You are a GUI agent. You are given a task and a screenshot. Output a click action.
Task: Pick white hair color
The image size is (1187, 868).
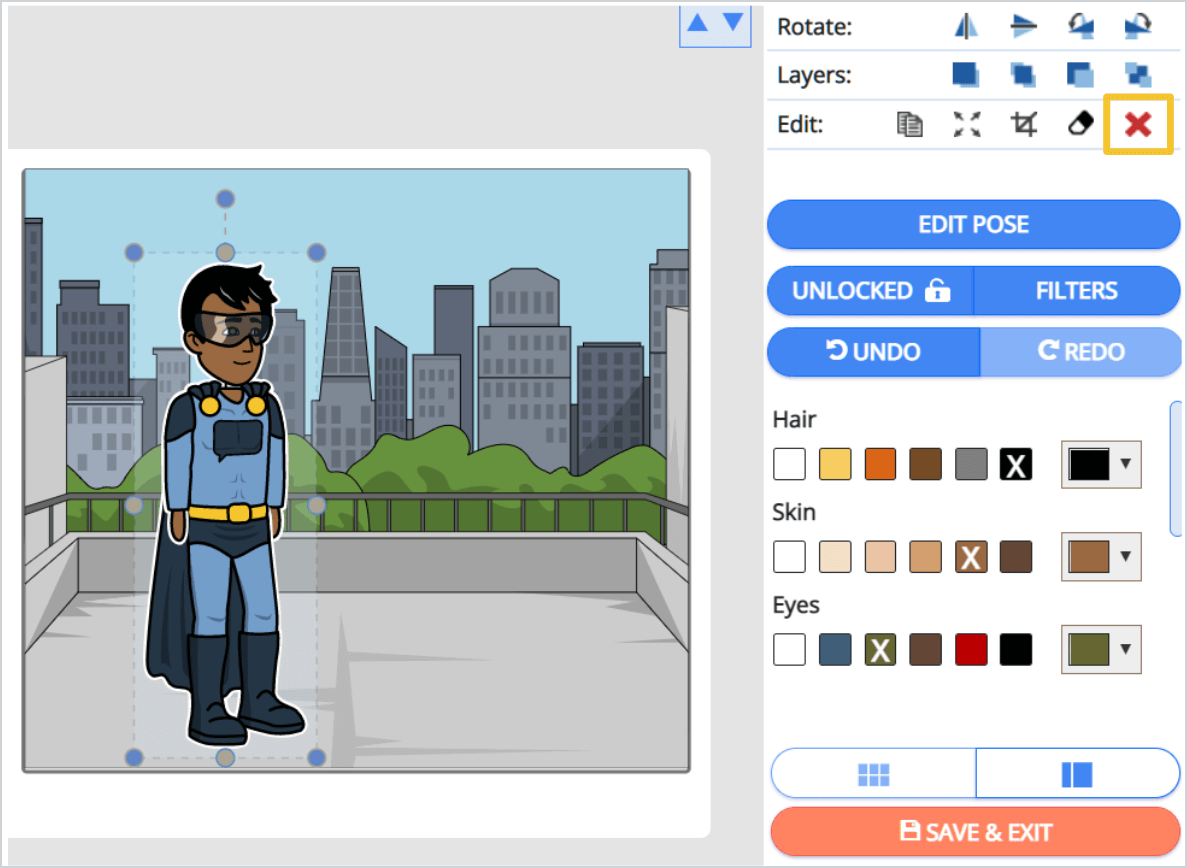[789, 464]
